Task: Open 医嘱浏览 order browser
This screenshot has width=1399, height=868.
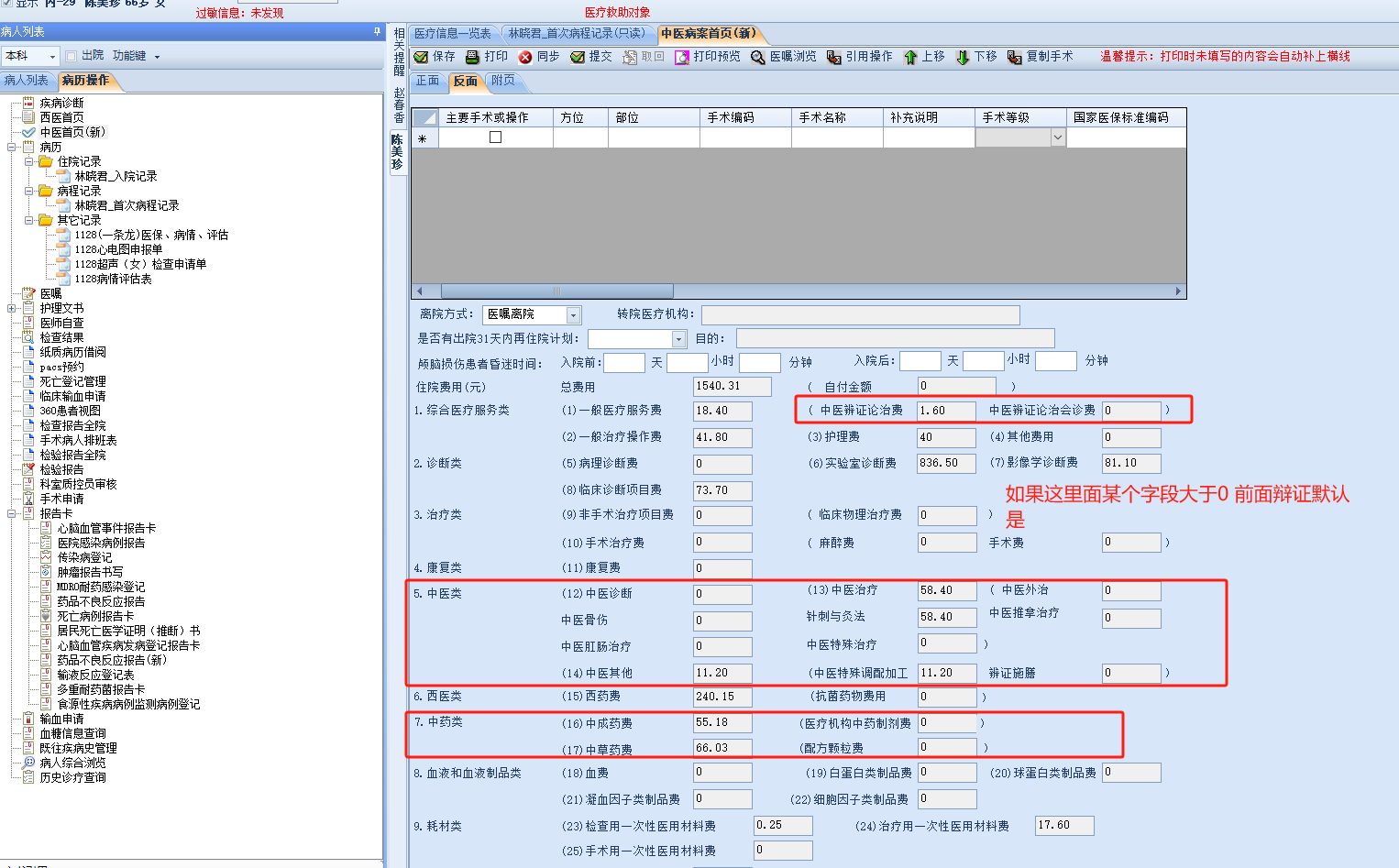Action: [784, 57]
